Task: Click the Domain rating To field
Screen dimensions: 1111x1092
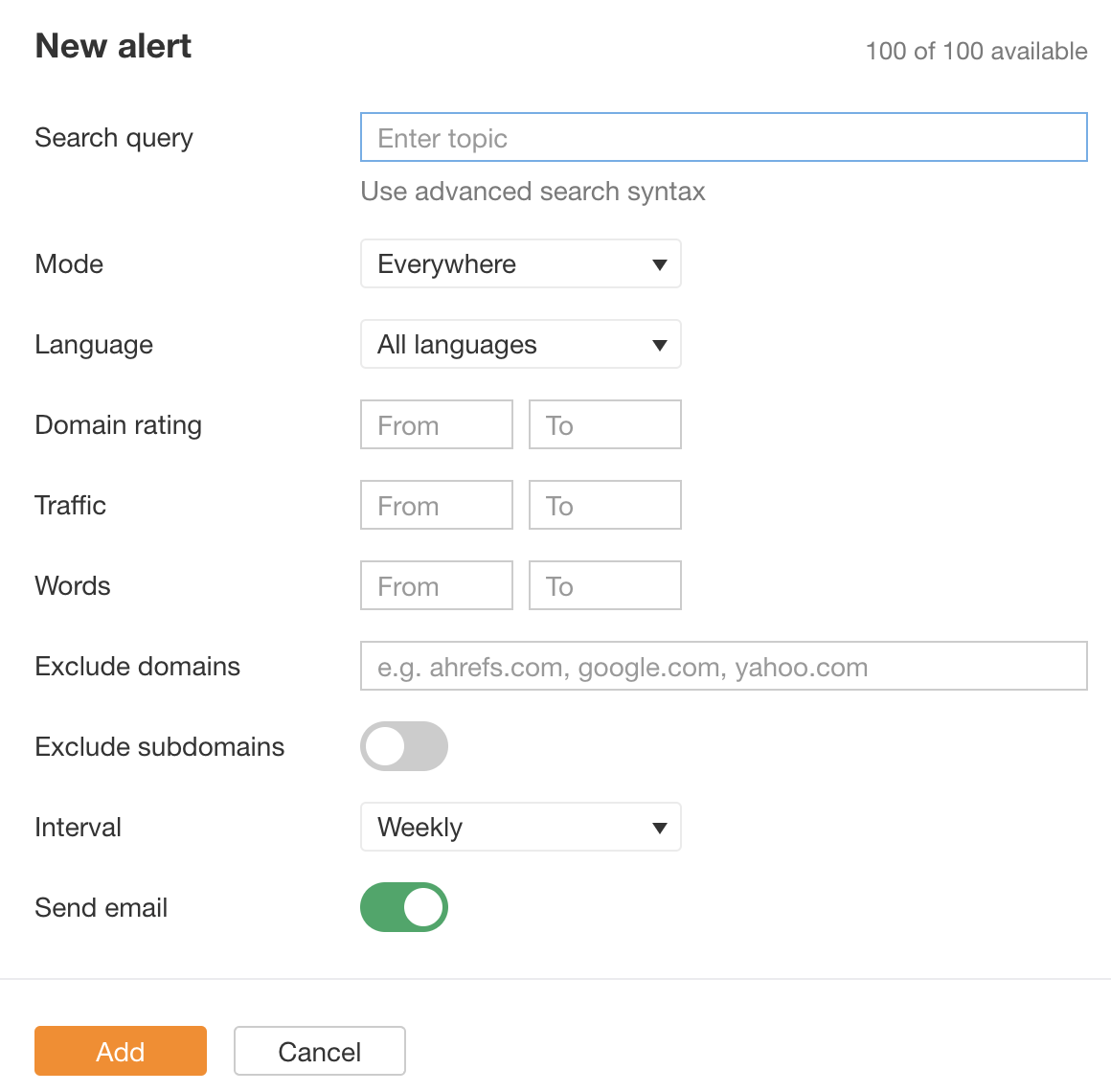Action: click(604, 424)
